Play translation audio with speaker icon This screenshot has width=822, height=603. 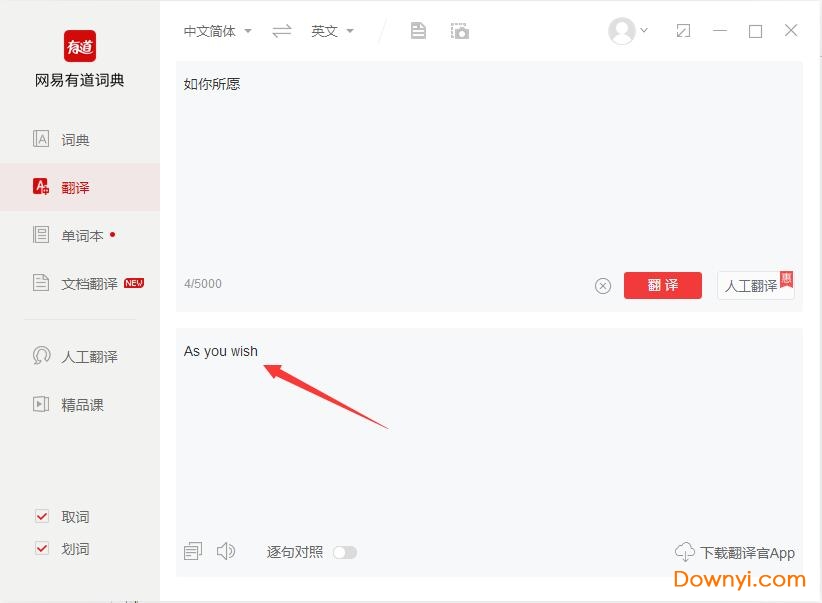226,551
